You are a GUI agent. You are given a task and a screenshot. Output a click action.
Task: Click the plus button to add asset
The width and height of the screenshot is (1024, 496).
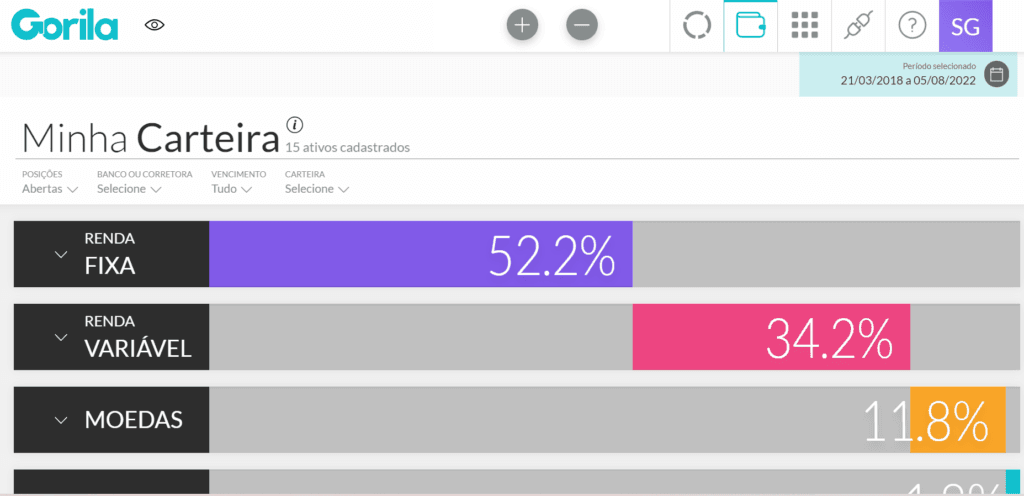[x=522, y=26]
